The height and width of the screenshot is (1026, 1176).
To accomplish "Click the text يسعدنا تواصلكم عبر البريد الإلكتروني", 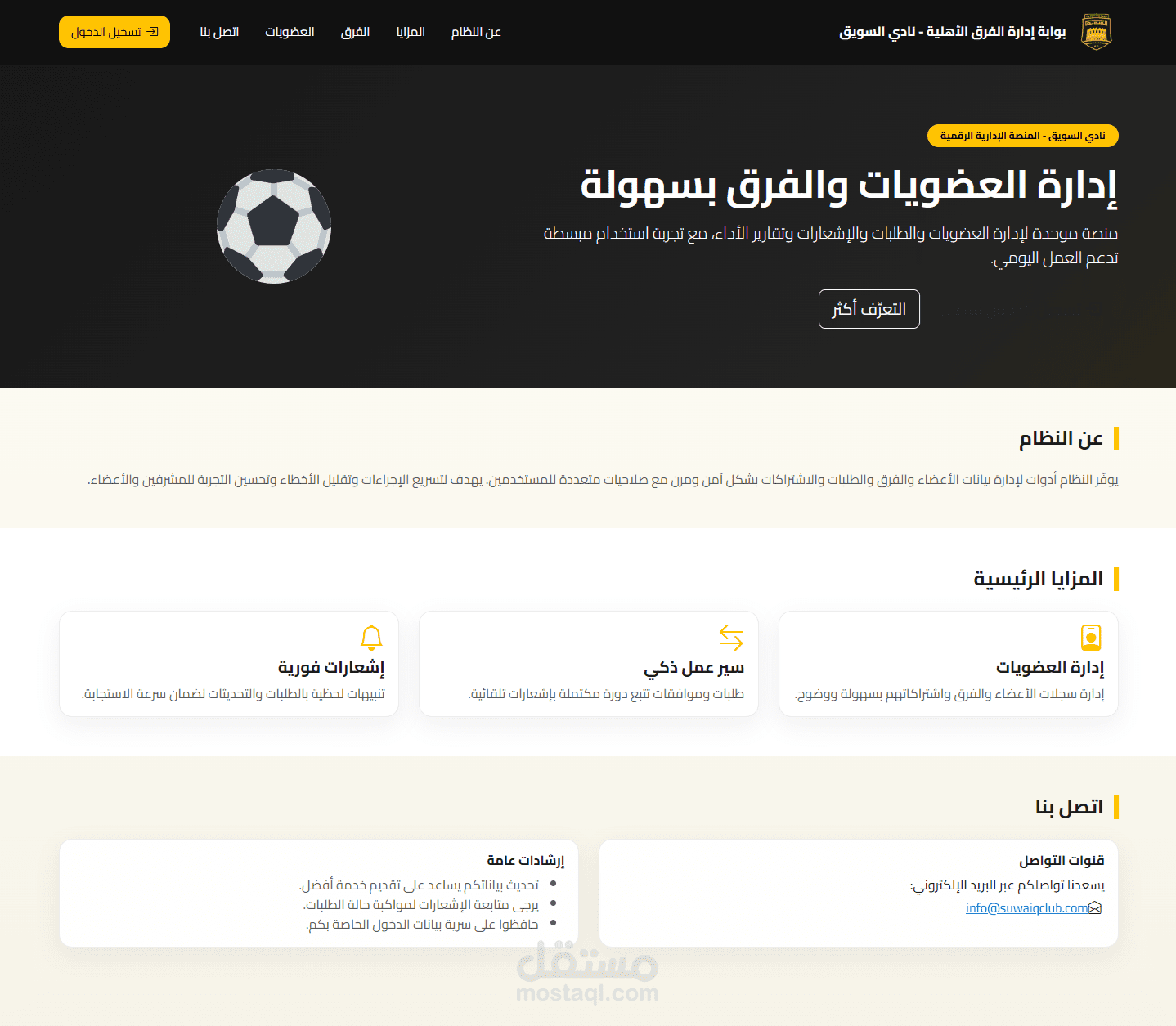I will click(1008, 885).
